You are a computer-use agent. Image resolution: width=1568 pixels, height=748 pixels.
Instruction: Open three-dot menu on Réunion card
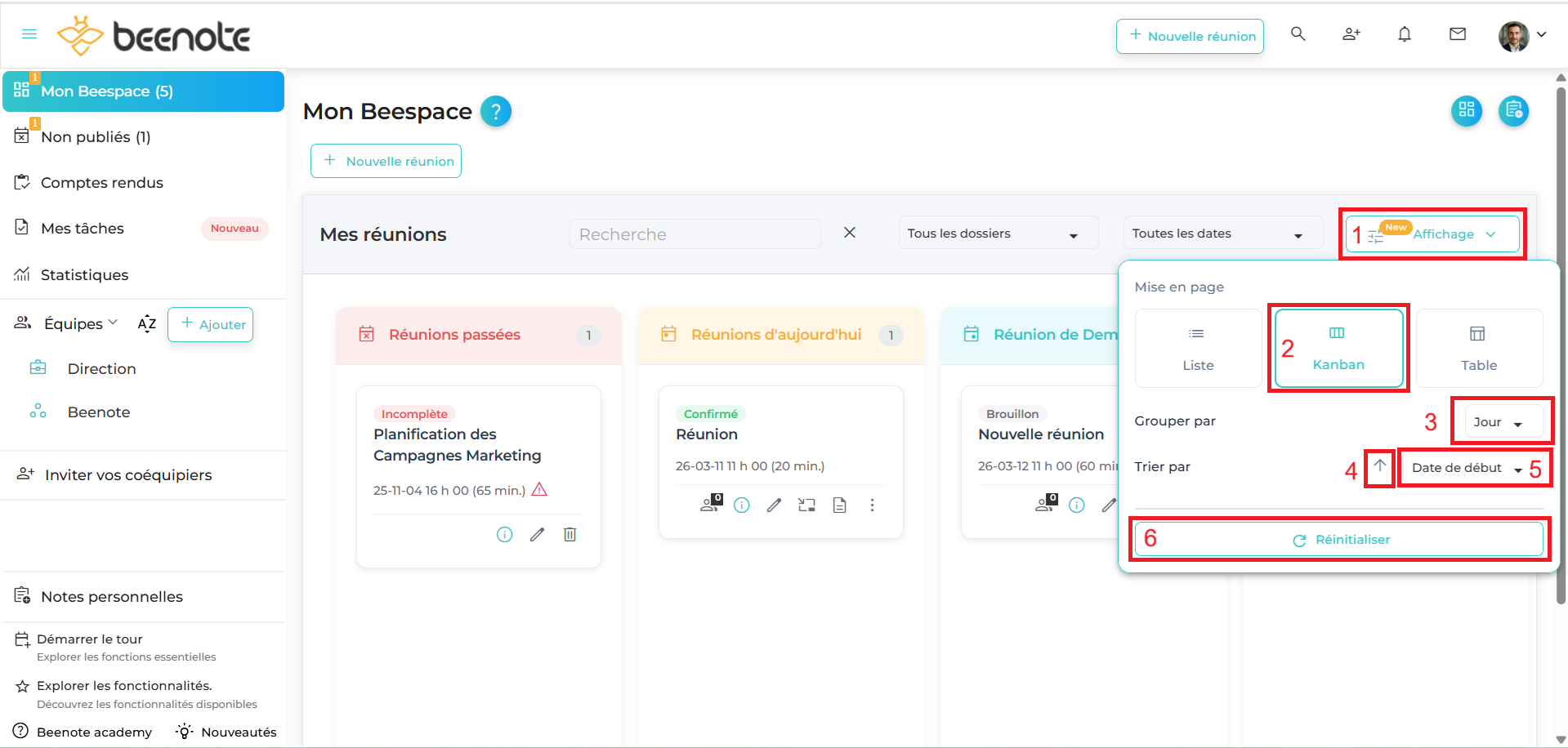tap(872, 505)
